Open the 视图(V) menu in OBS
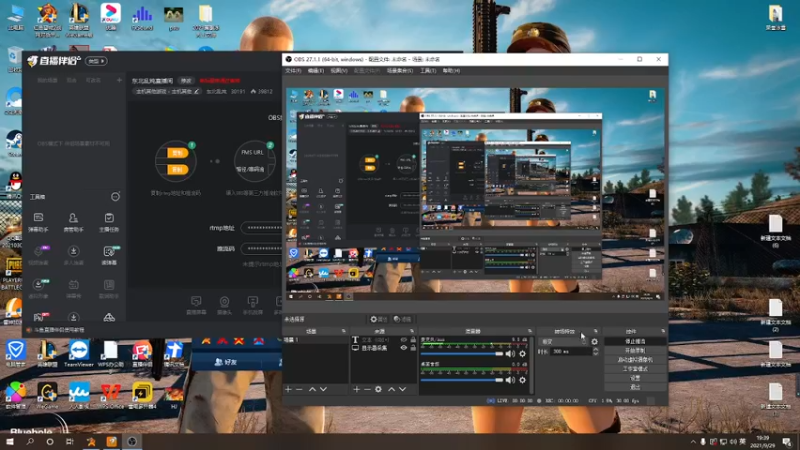 pyautogui.click(x=339, y=71)
